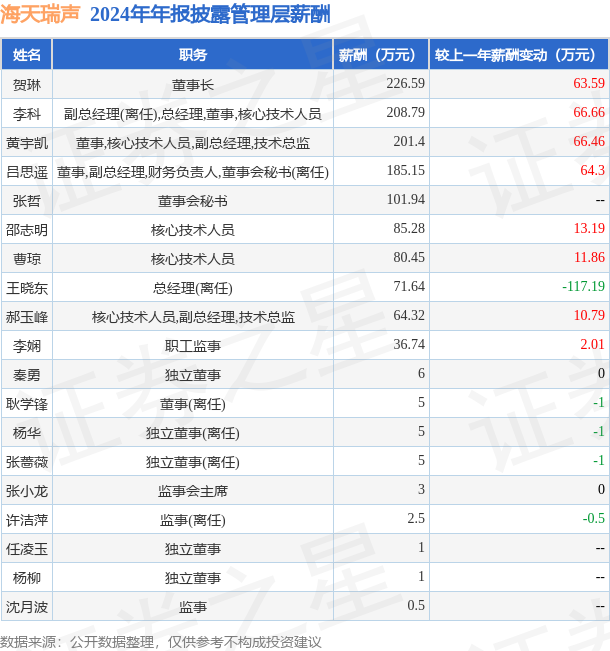Viewport: 610px width, 651px height.
Task: Click the change value -117.19
Action: (x=583, y=286)
